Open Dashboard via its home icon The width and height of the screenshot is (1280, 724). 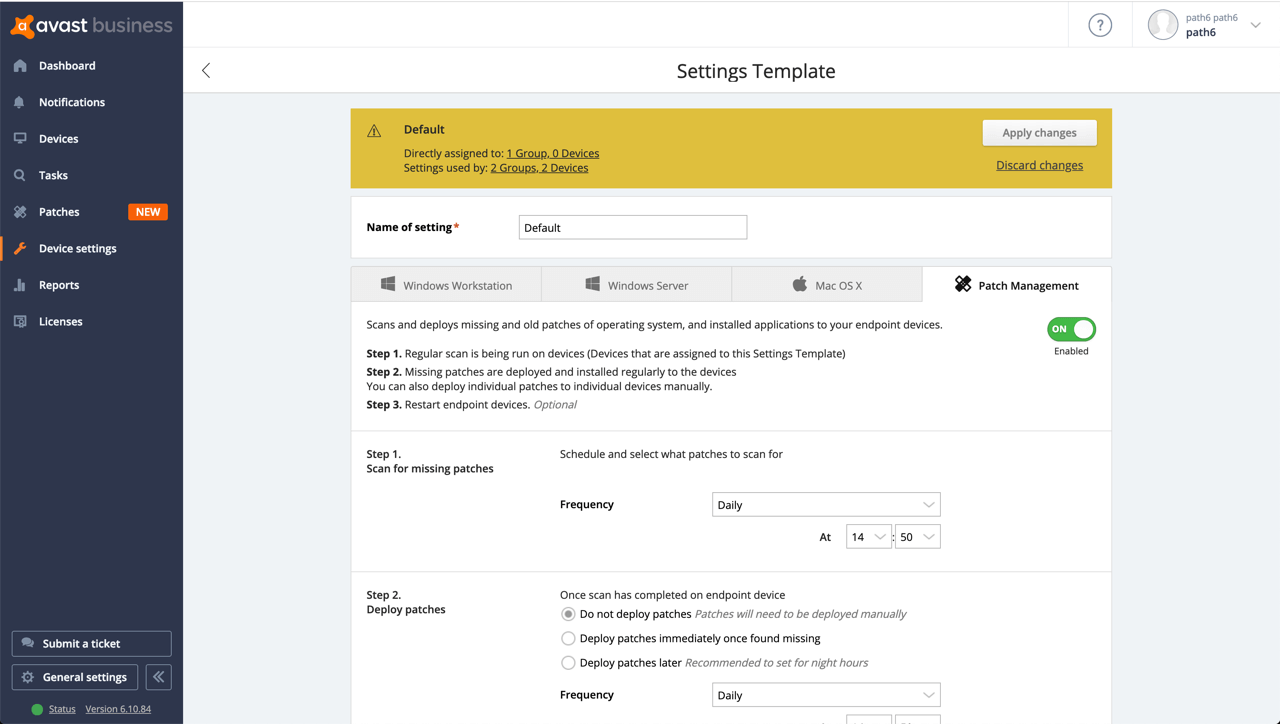[20, 66]
